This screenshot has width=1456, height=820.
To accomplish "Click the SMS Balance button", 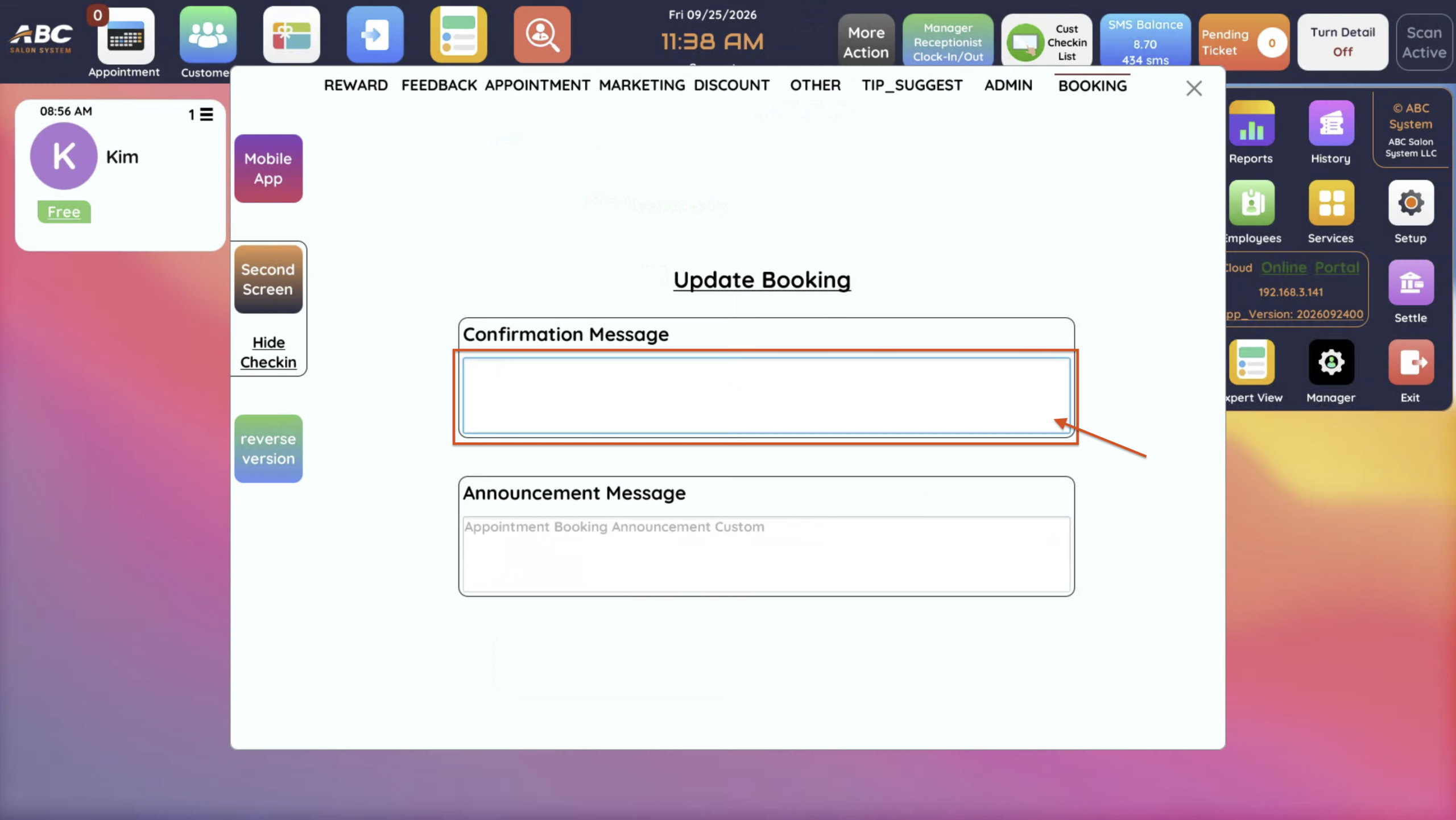I will coord(1145,41).
